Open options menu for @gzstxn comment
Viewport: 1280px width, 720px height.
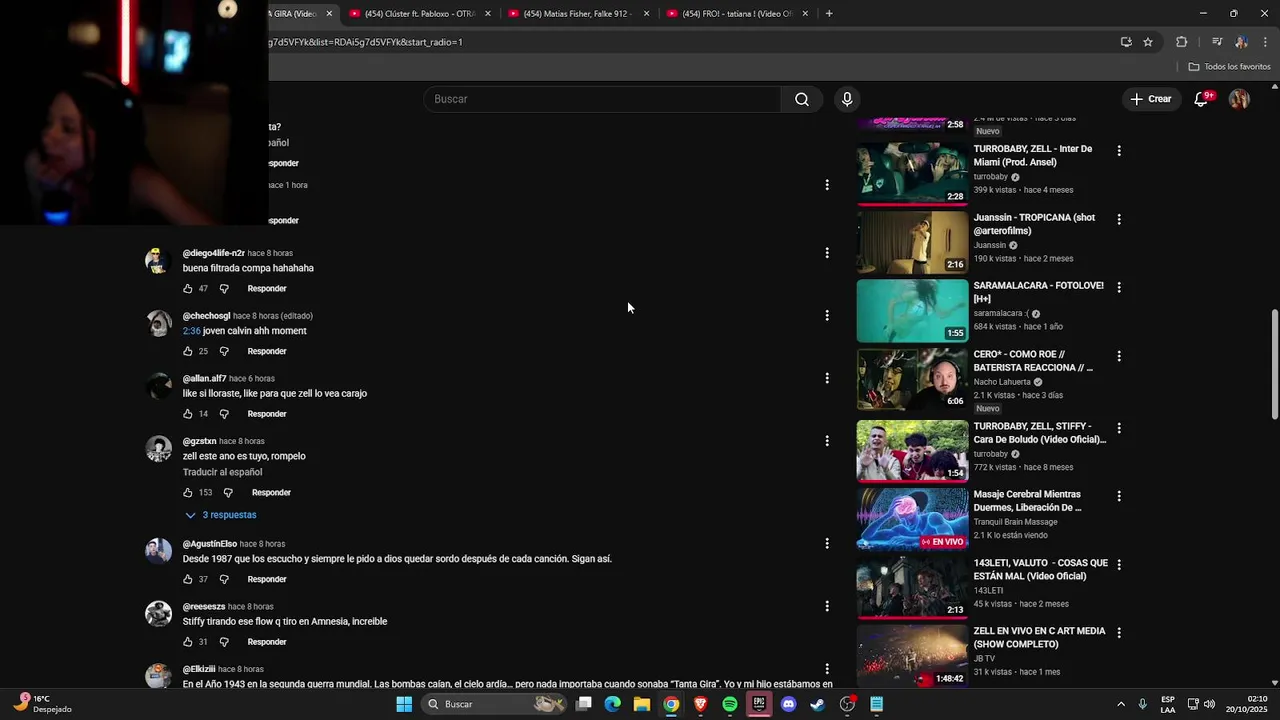[827, 441]
